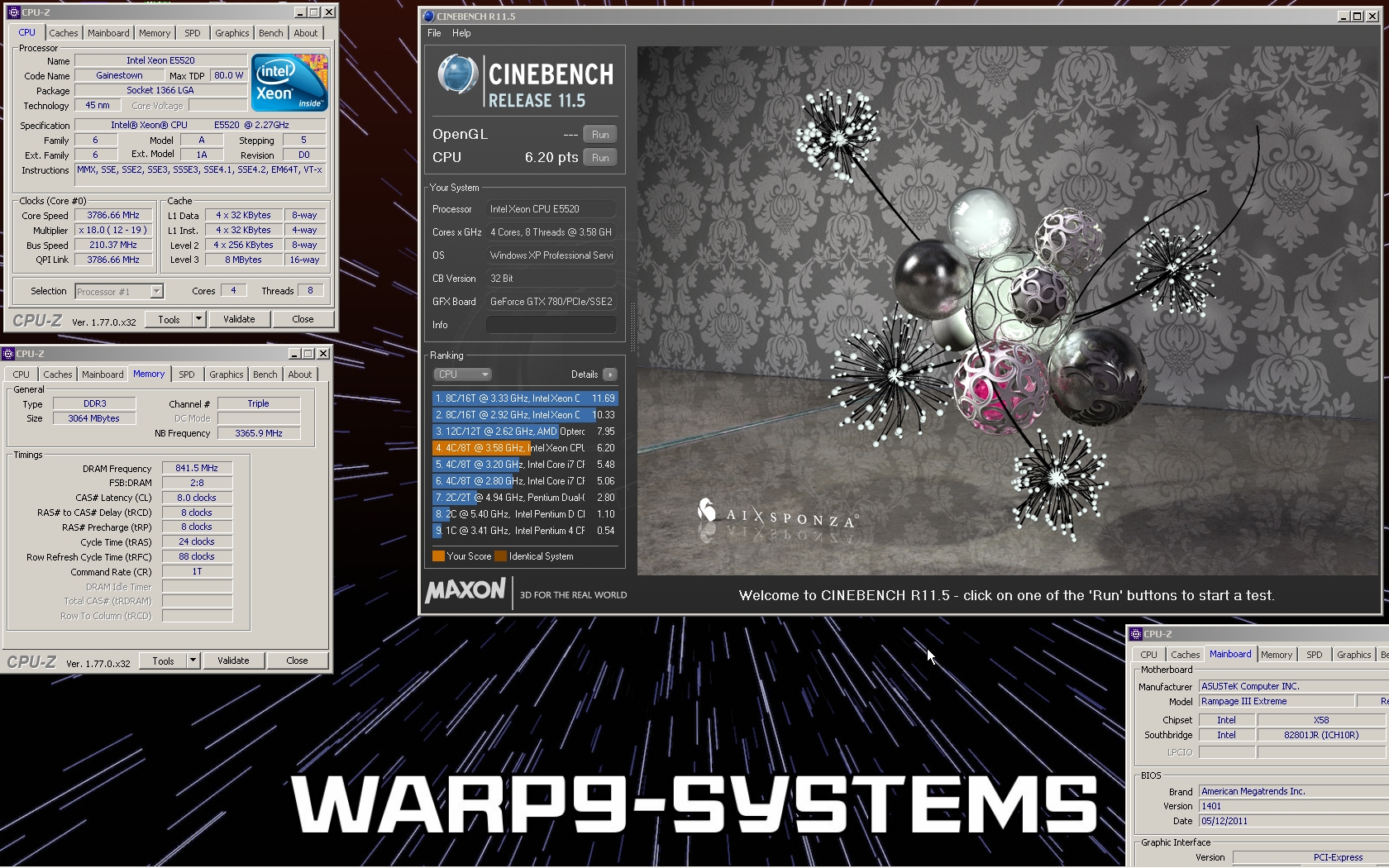Select ranking row 3 12C/12T AMD Opteron
This screenshot has width=1389, height=868.
[x=525, y=432]
